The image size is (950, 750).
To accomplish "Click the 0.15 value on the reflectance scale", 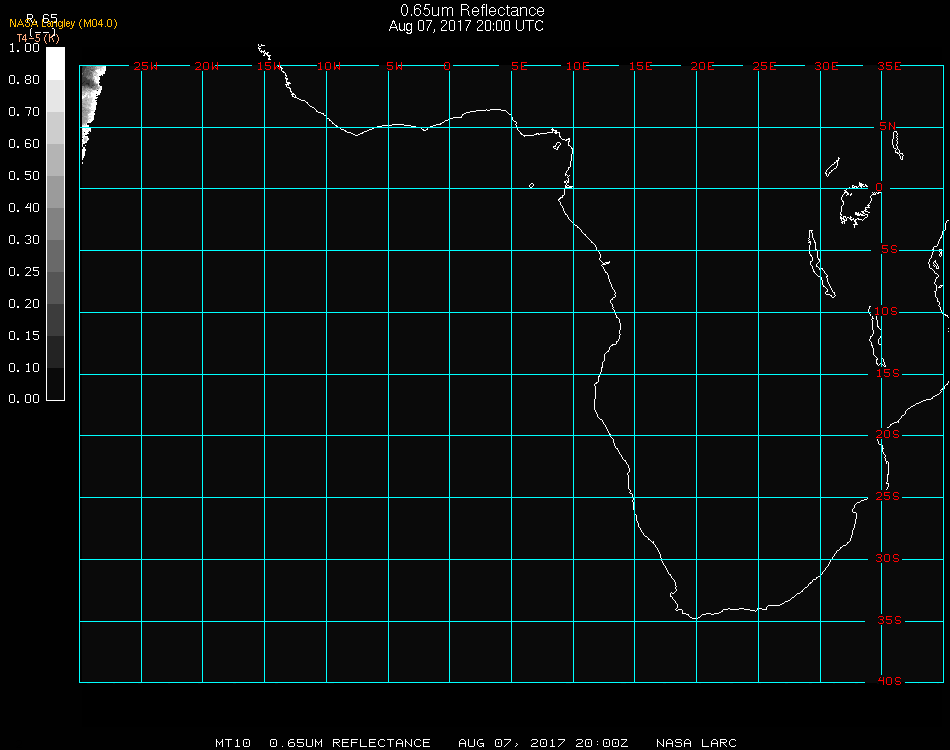I will pyautogui.click(x=24, y=336).
